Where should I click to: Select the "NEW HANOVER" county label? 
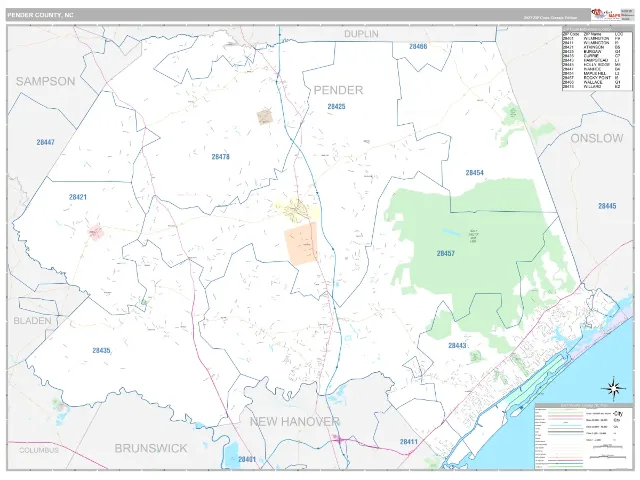(294, 422)
